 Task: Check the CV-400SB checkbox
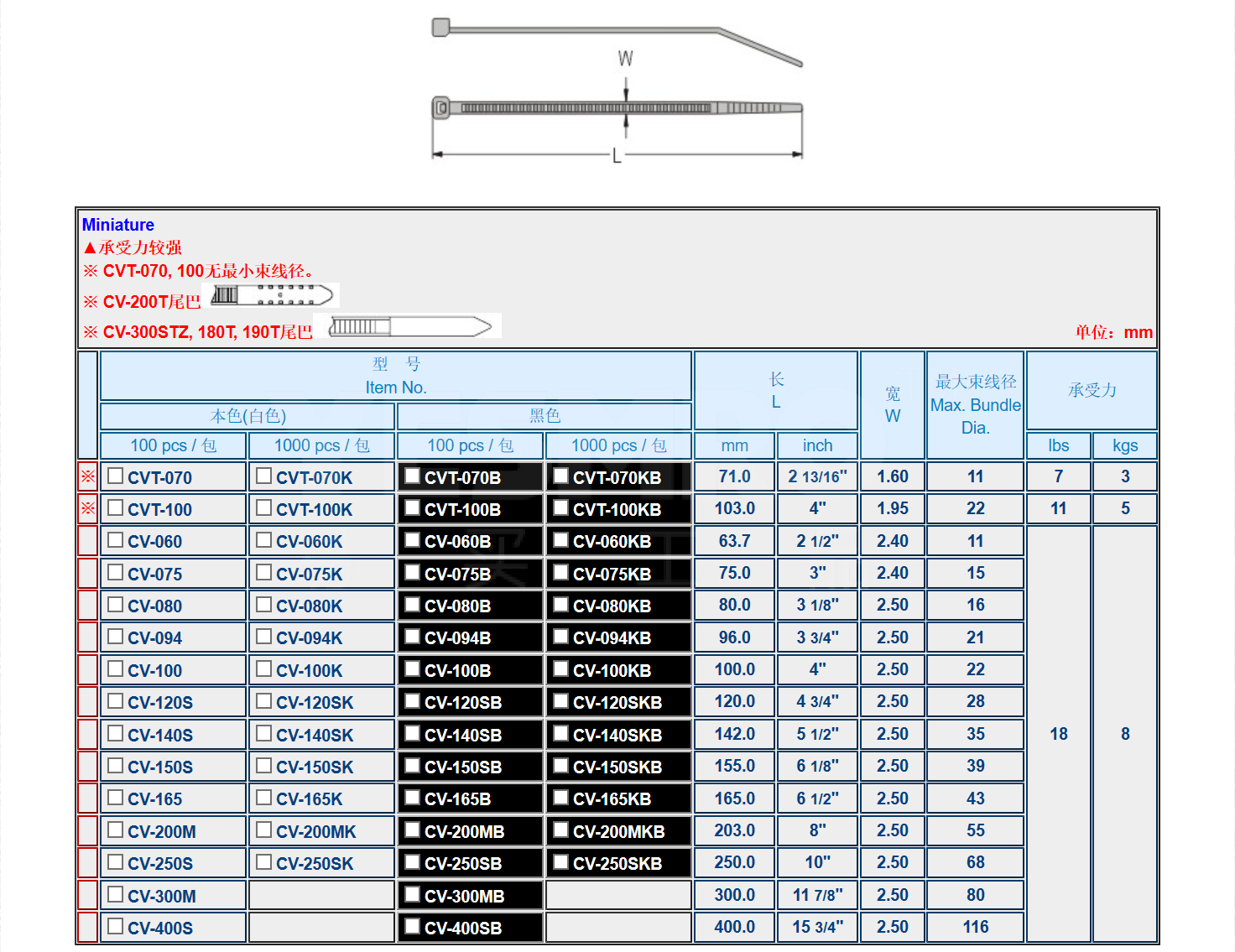pos(413,926)
